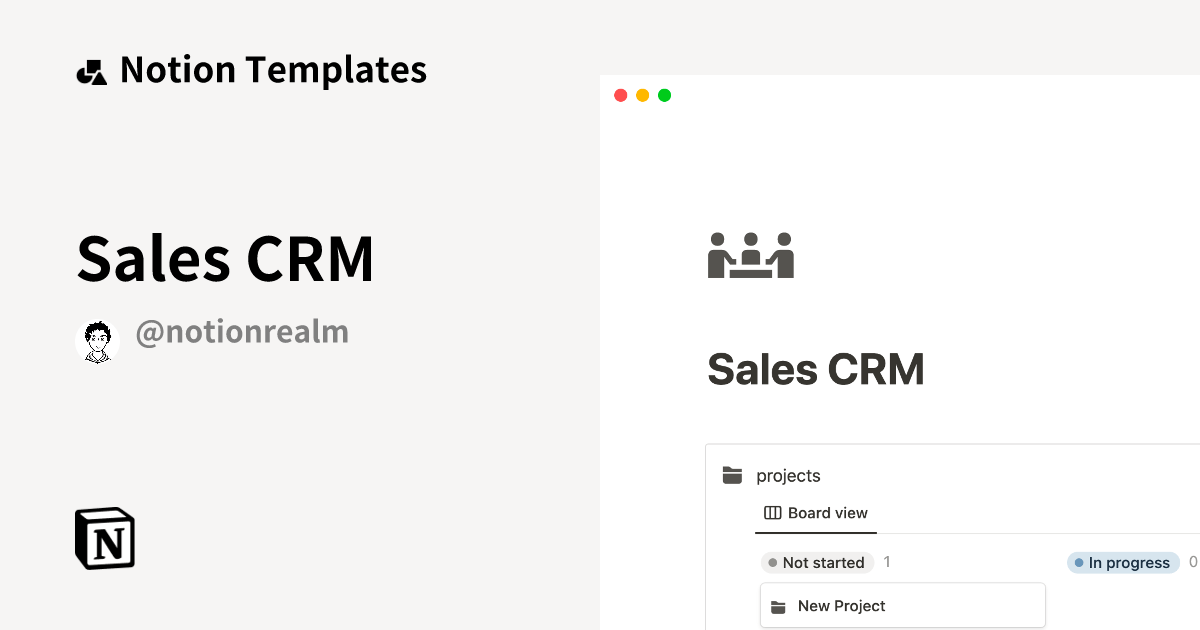Select the In progress status tag
The image size is (1200, 630).
click(1120, 563)
